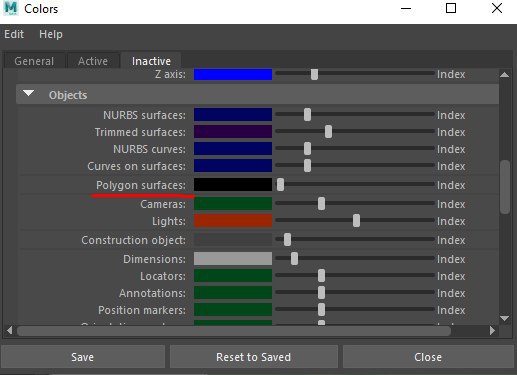Click the Save button
This screenshot has height=375, width=517.
[83, 357]
